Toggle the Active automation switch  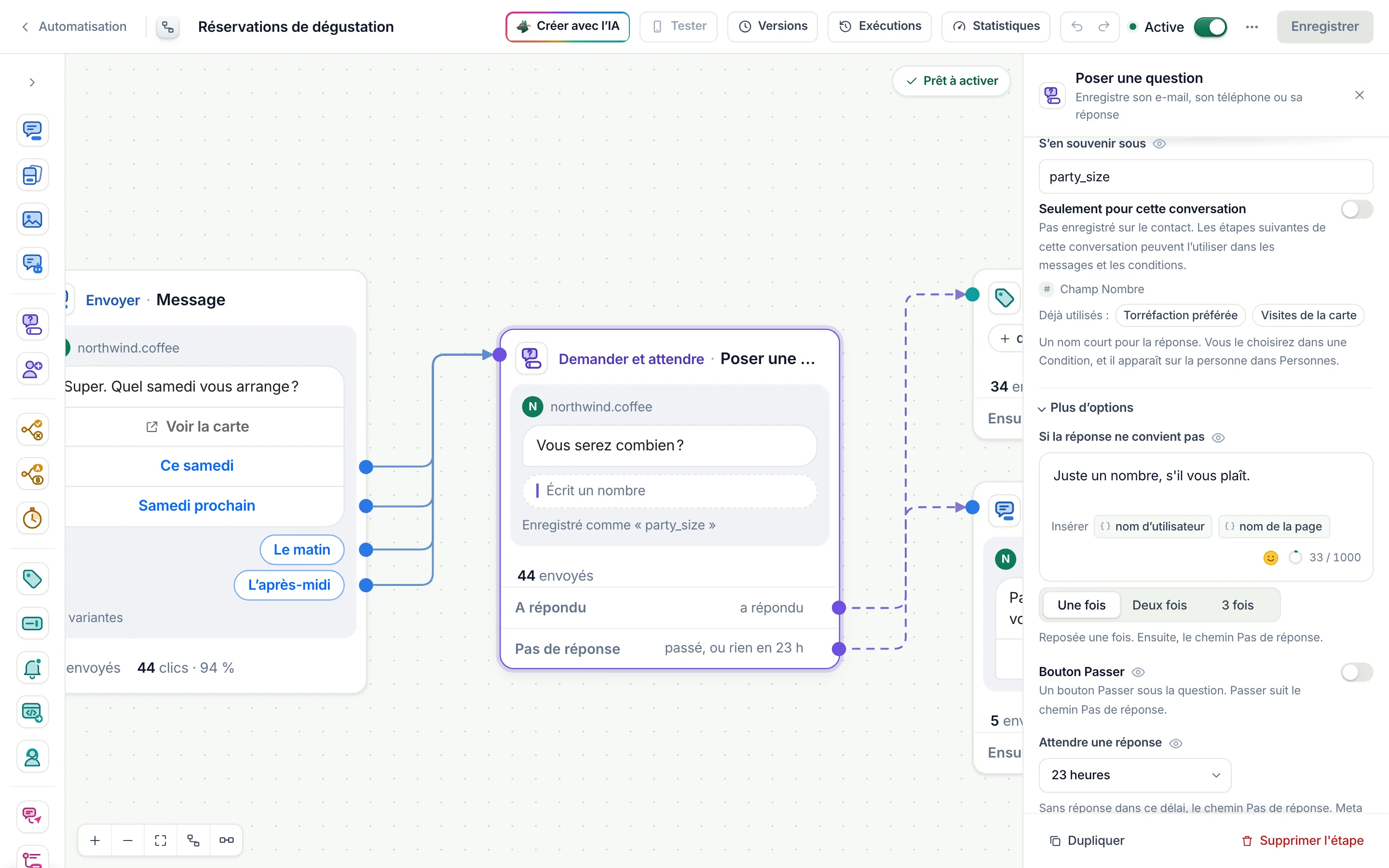point(1210,27)
